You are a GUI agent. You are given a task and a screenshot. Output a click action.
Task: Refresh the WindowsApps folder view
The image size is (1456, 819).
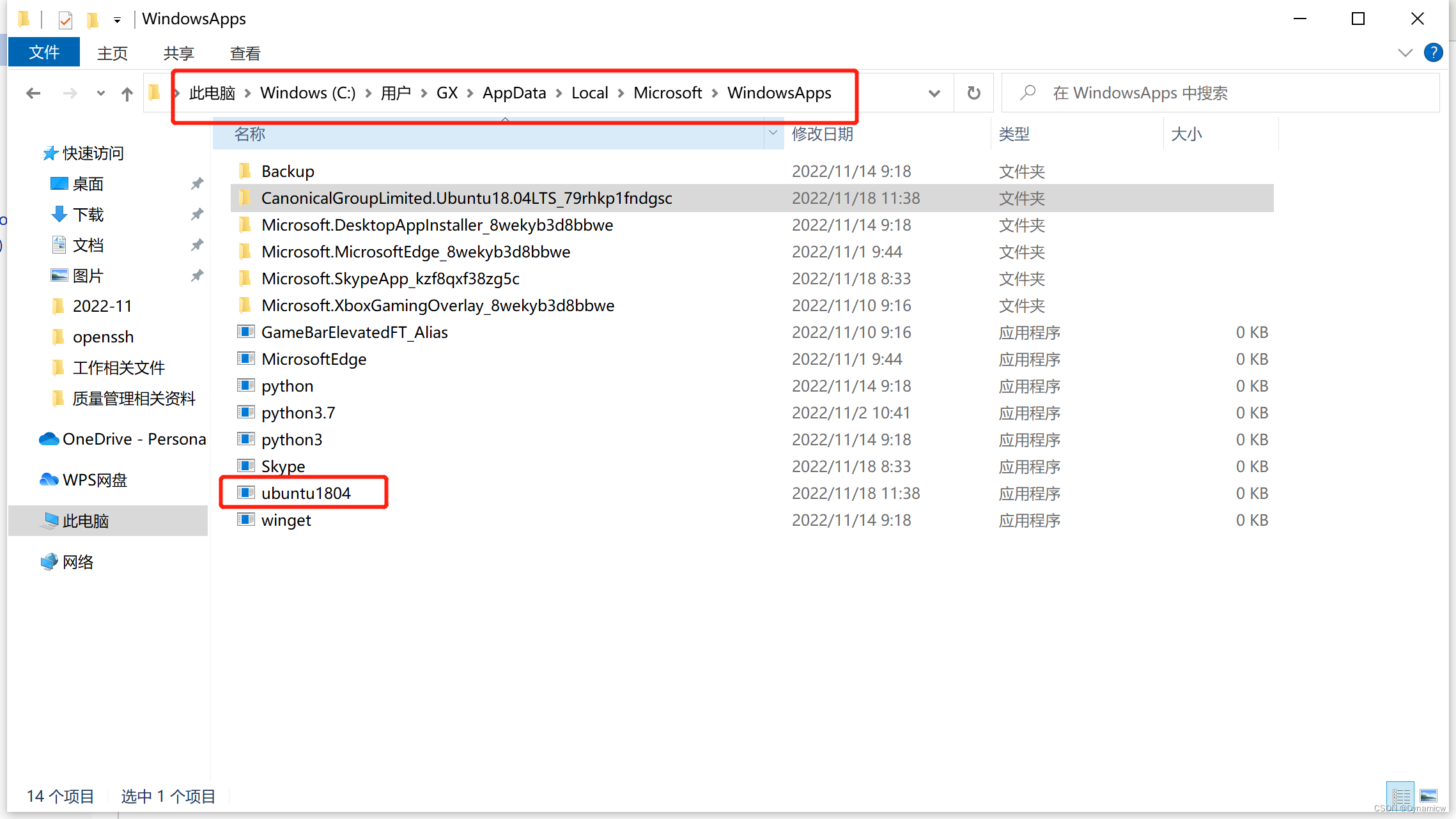click(973, 93)
